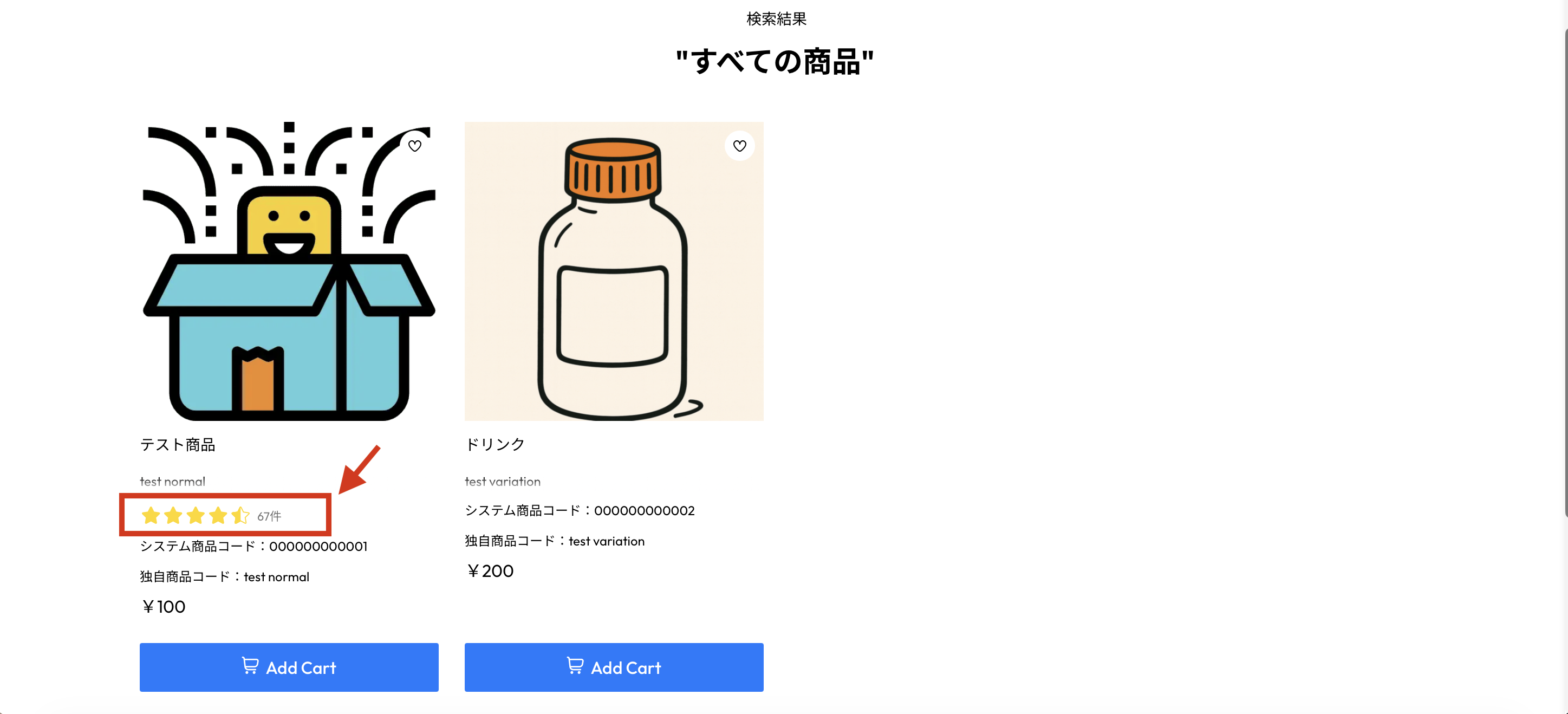
Task: Click the half-filled fifth star
Action: (x=240, y=516)
